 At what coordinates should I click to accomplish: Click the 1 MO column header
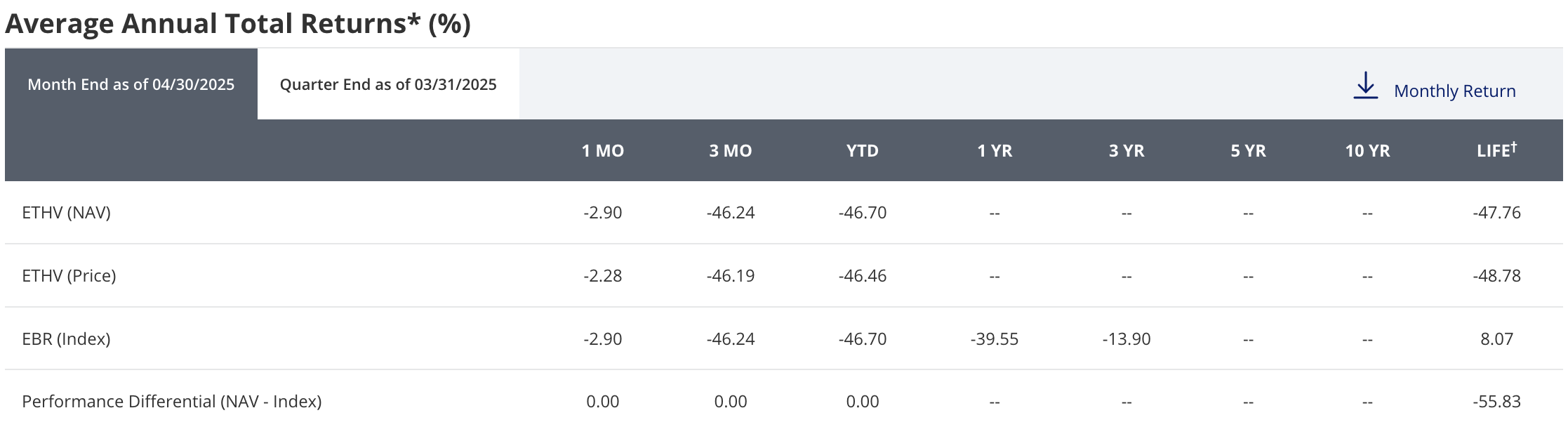[603, 151]
